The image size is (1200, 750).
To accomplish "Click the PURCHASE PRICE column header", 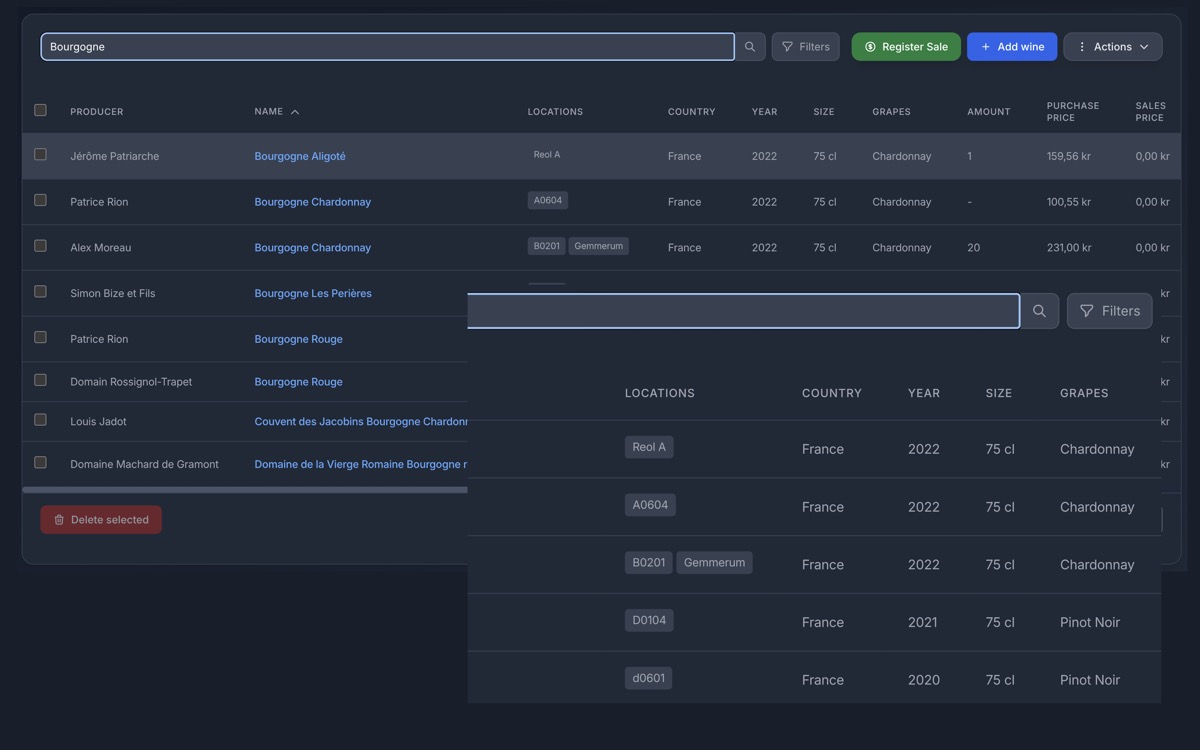I will 1073,112.
